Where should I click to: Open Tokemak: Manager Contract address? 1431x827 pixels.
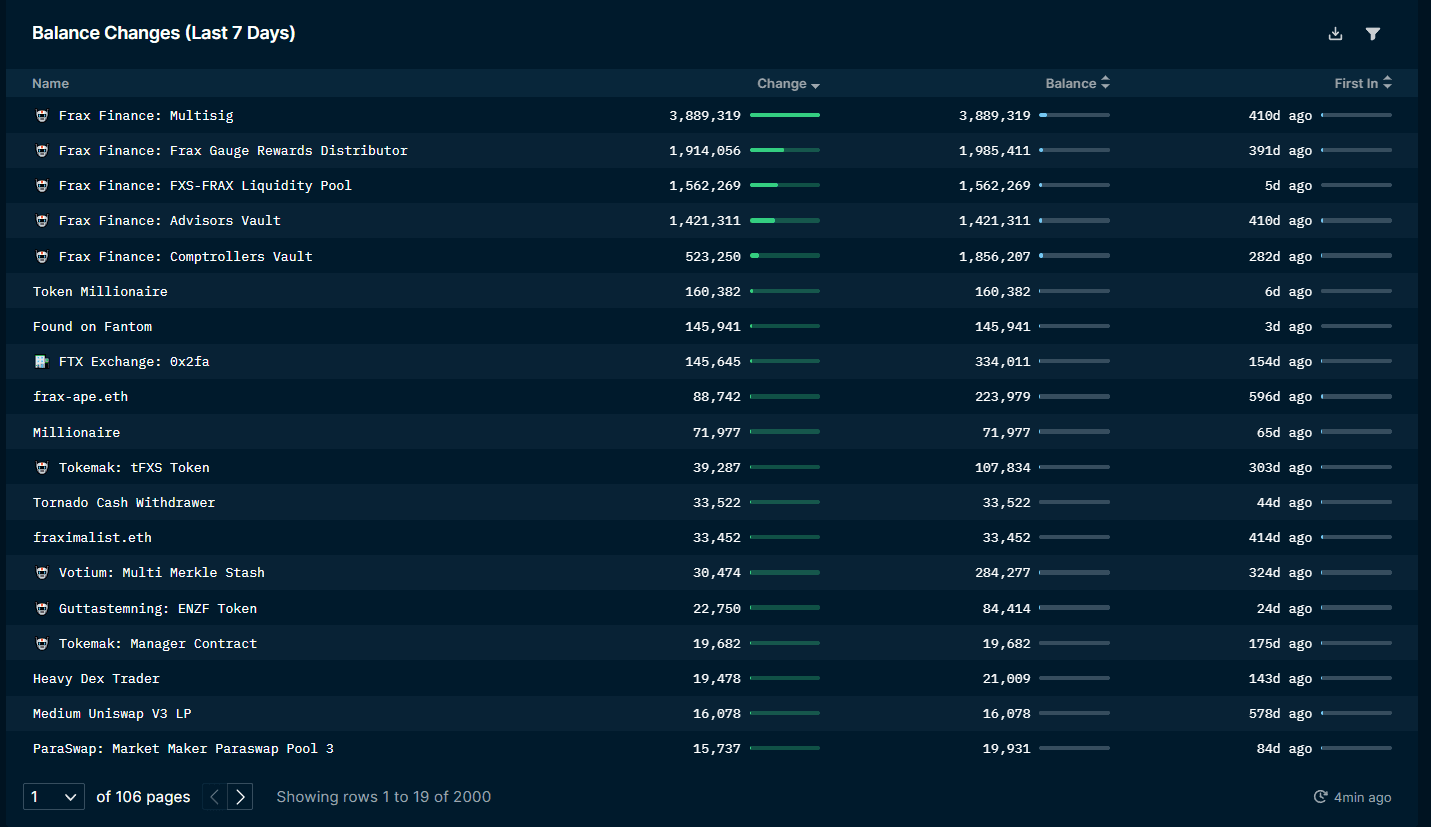pos(158,644)
